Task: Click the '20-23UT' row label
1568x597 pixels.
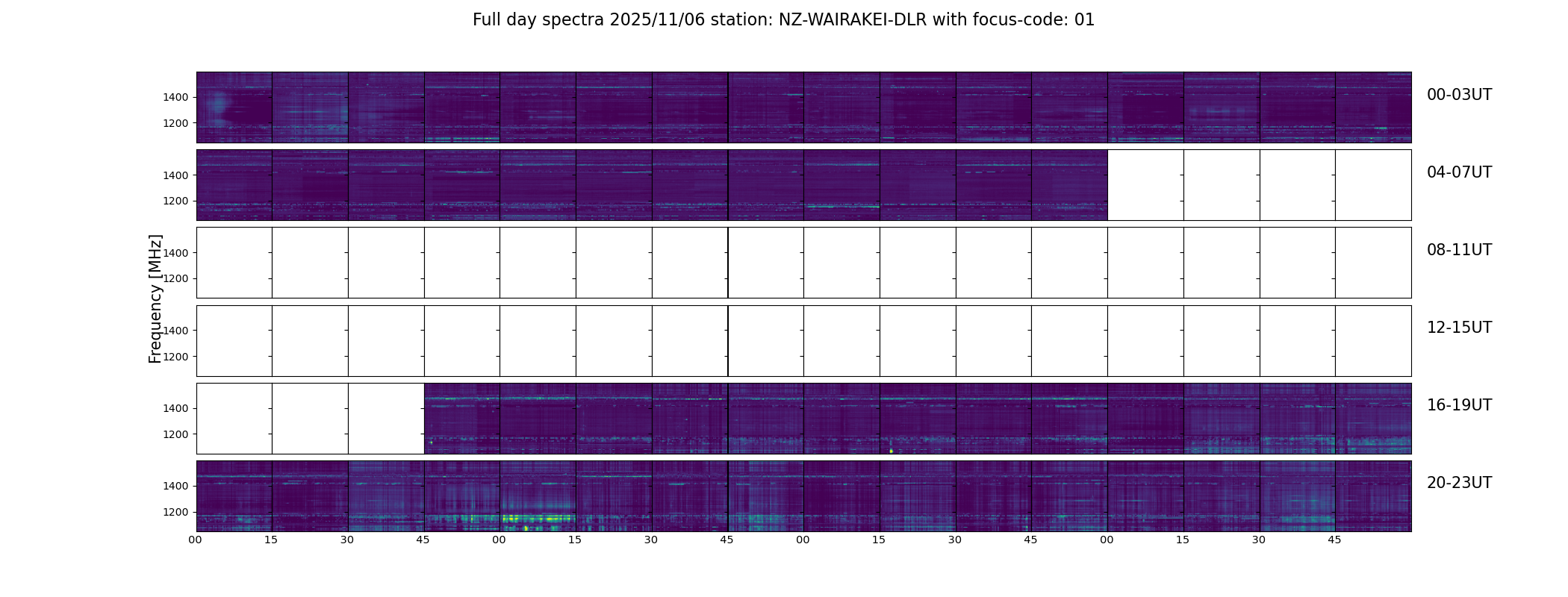Action: point(1459,483)
